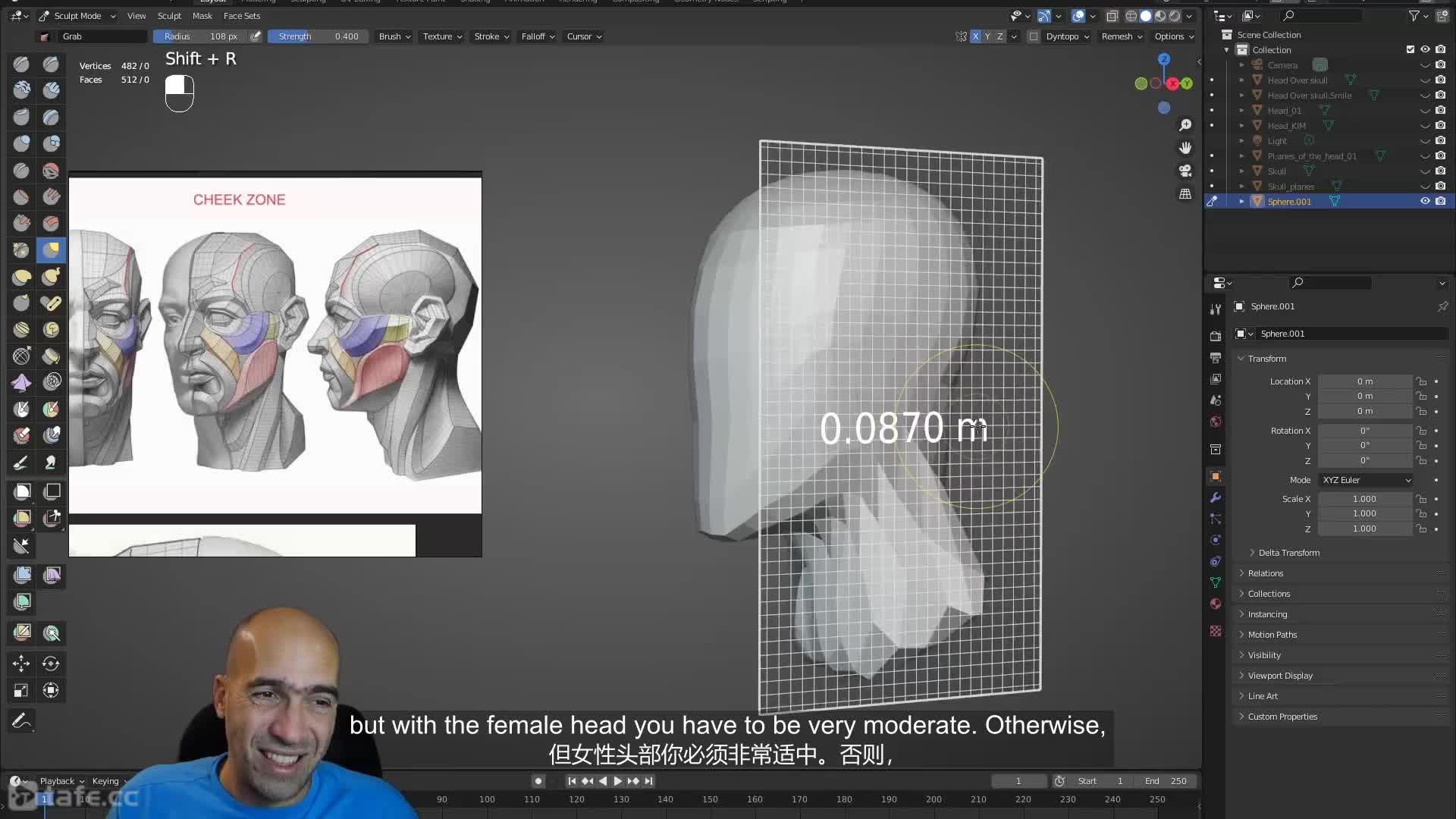Jump to the timeline end frame

click(x=648, y=781)
